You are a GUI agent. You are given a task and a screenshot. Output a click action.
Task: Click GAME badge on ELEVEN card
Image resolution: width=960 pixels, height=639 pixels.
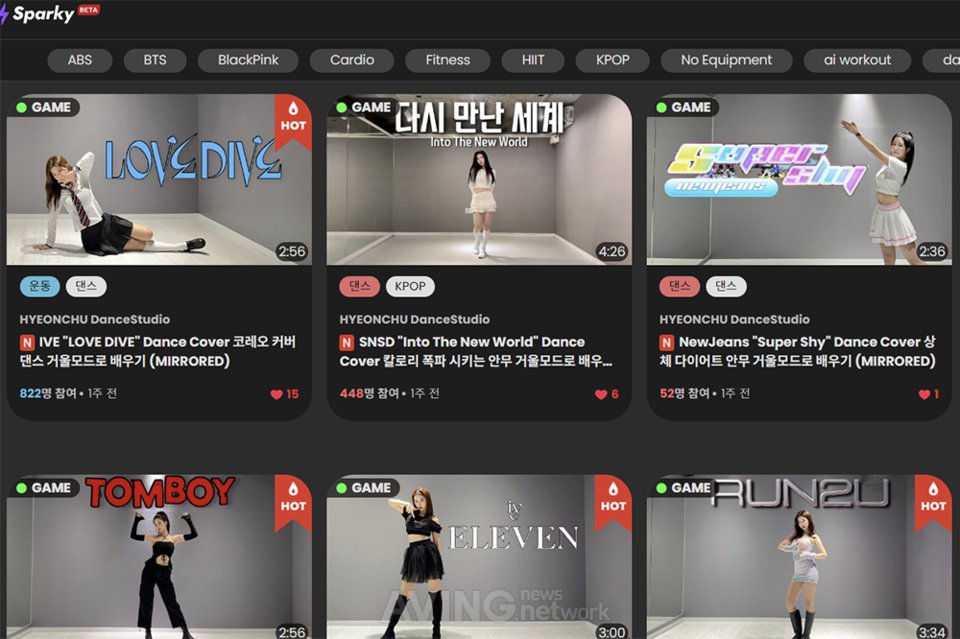[364, 488]
